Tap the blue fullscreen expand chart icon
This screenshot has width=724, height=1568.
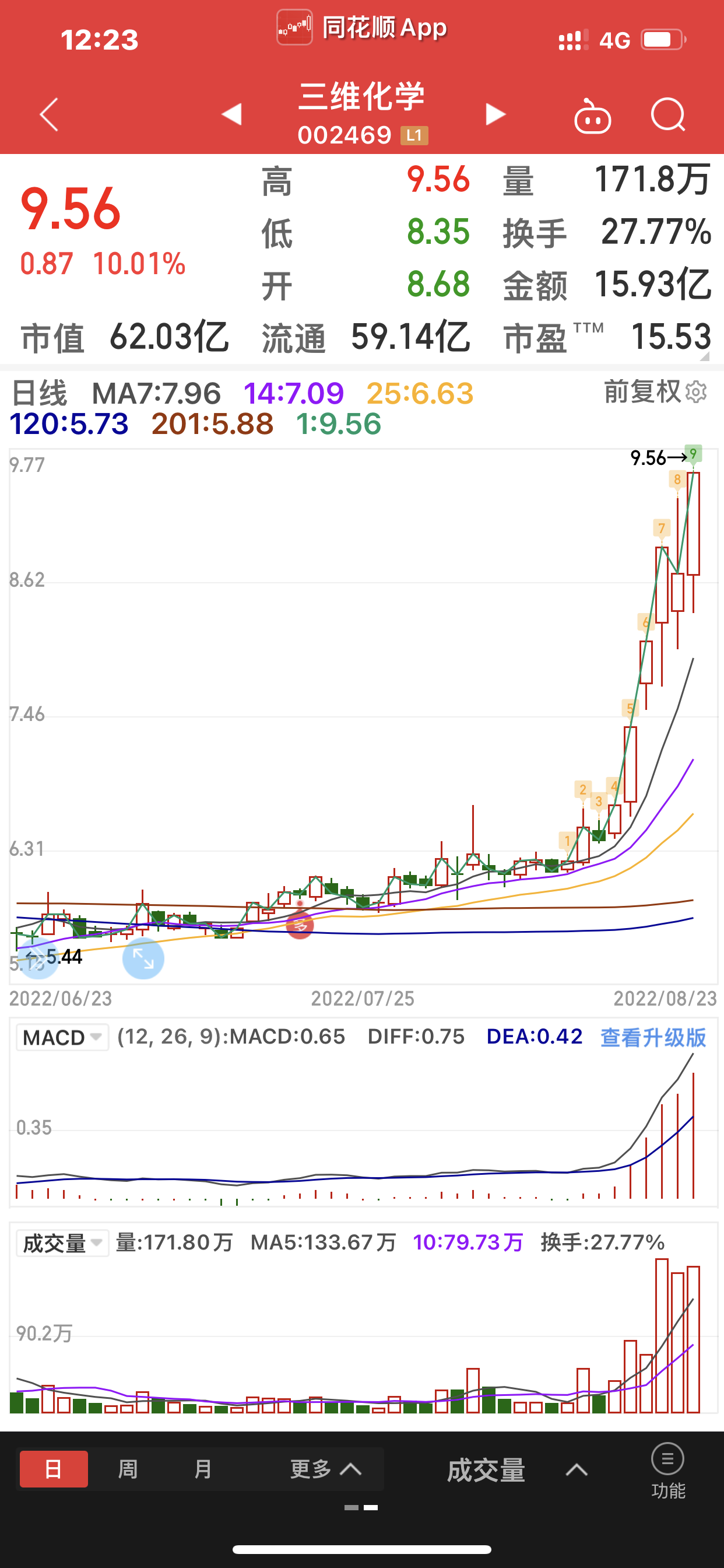point(143,958)
